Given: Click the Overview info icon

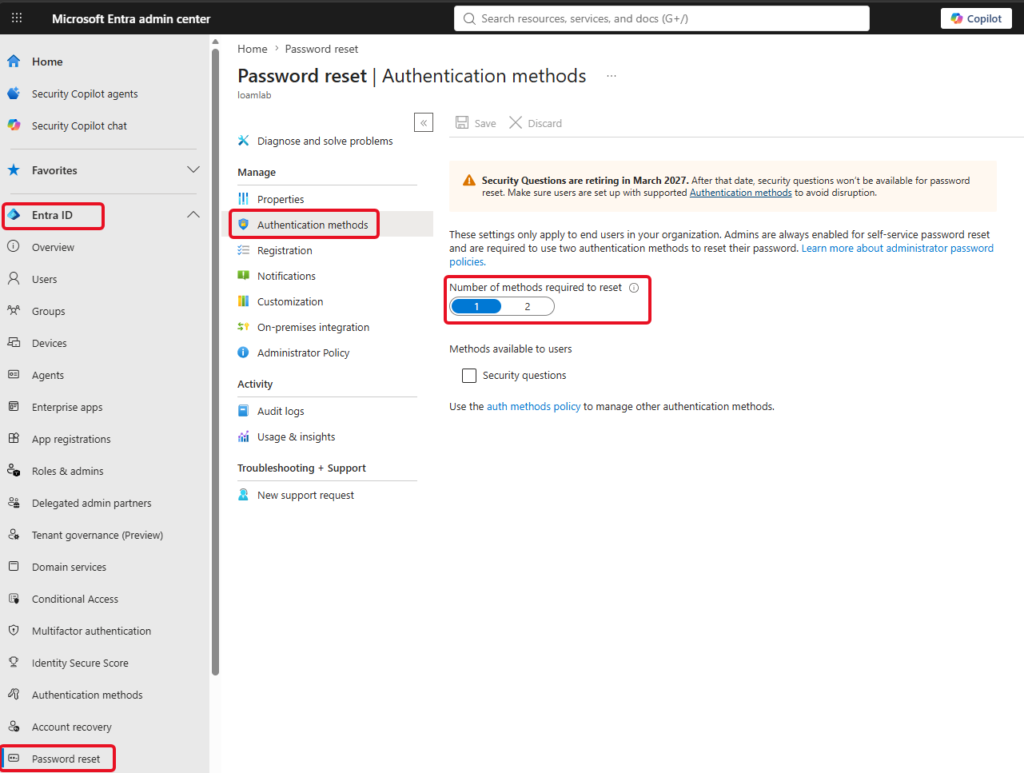Looking at the screenshot, I should [x=14, y=247].
